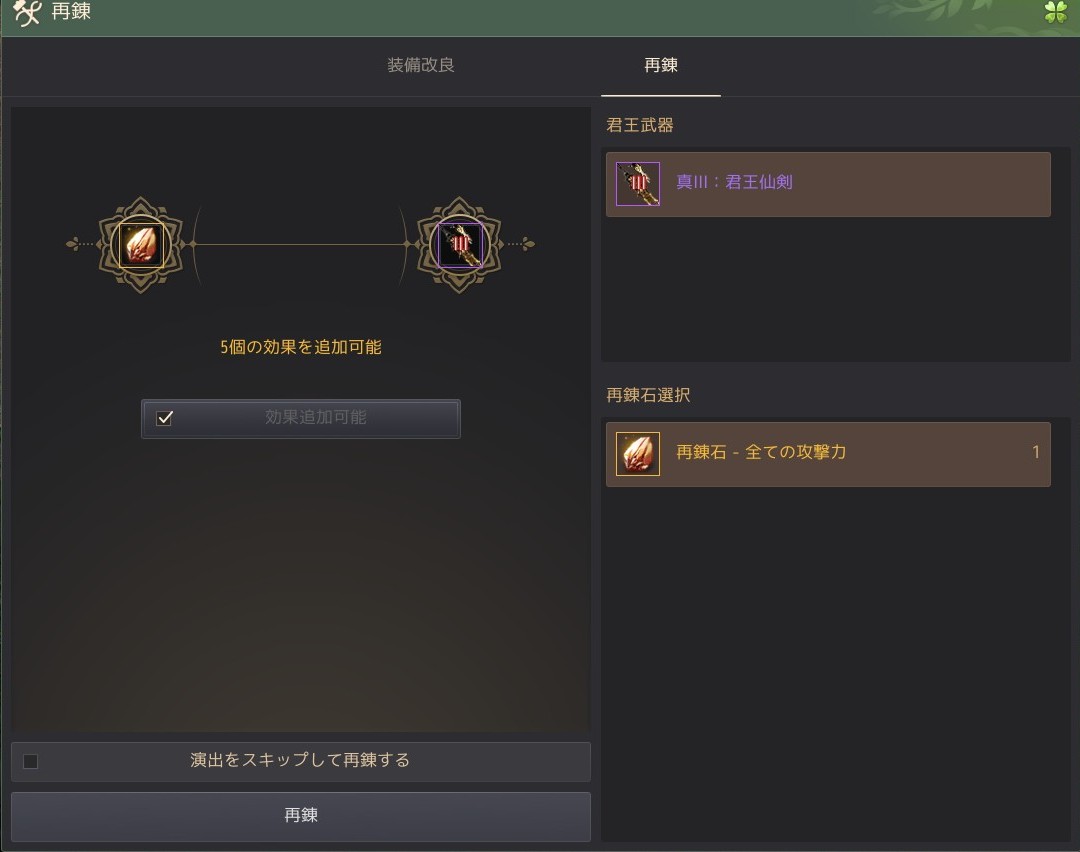
Task: Switch to the 装備改良 tab
Action: [421, 65]
